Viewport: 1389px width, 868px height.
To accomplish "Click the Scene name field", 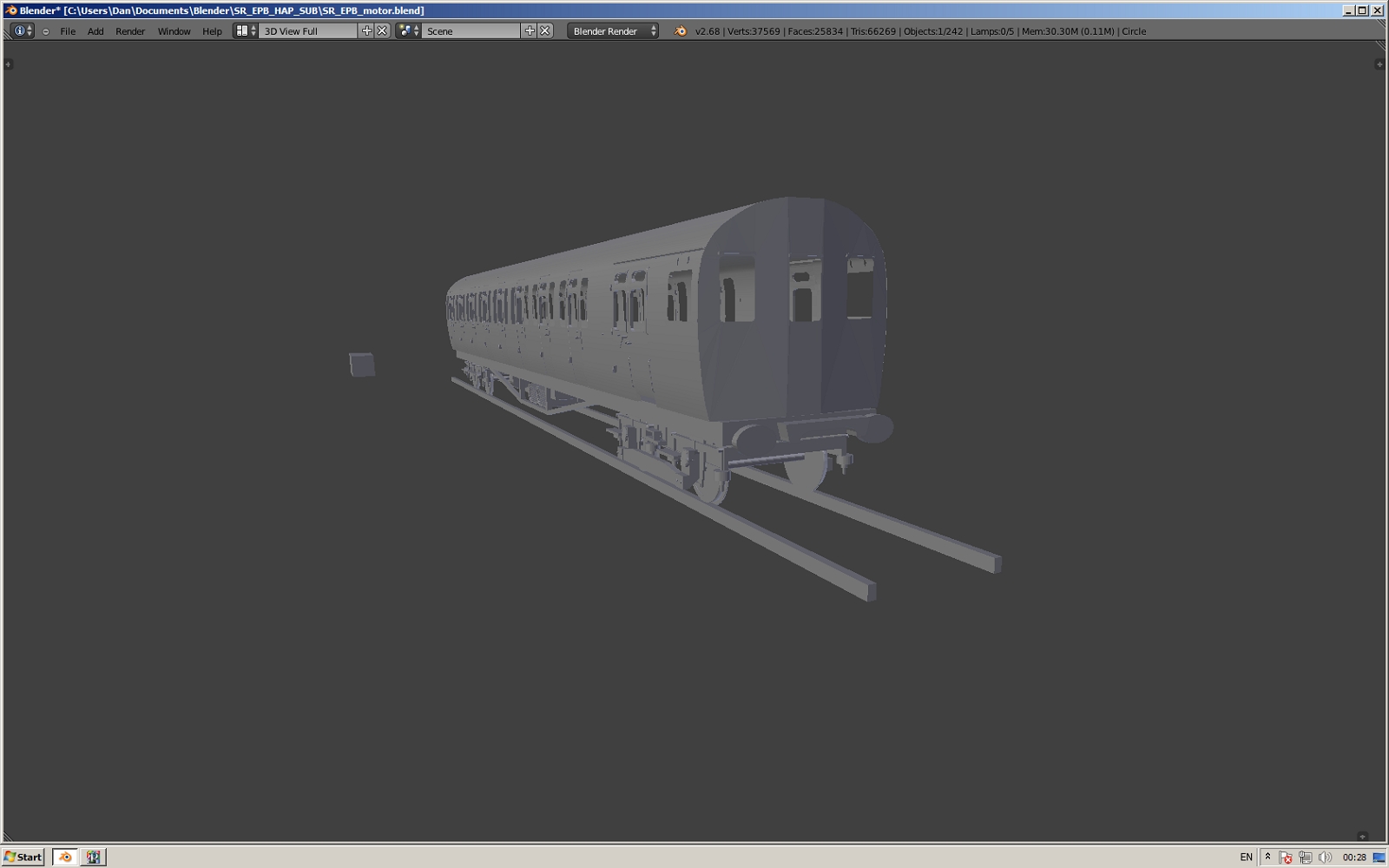I will coord(471,31).
